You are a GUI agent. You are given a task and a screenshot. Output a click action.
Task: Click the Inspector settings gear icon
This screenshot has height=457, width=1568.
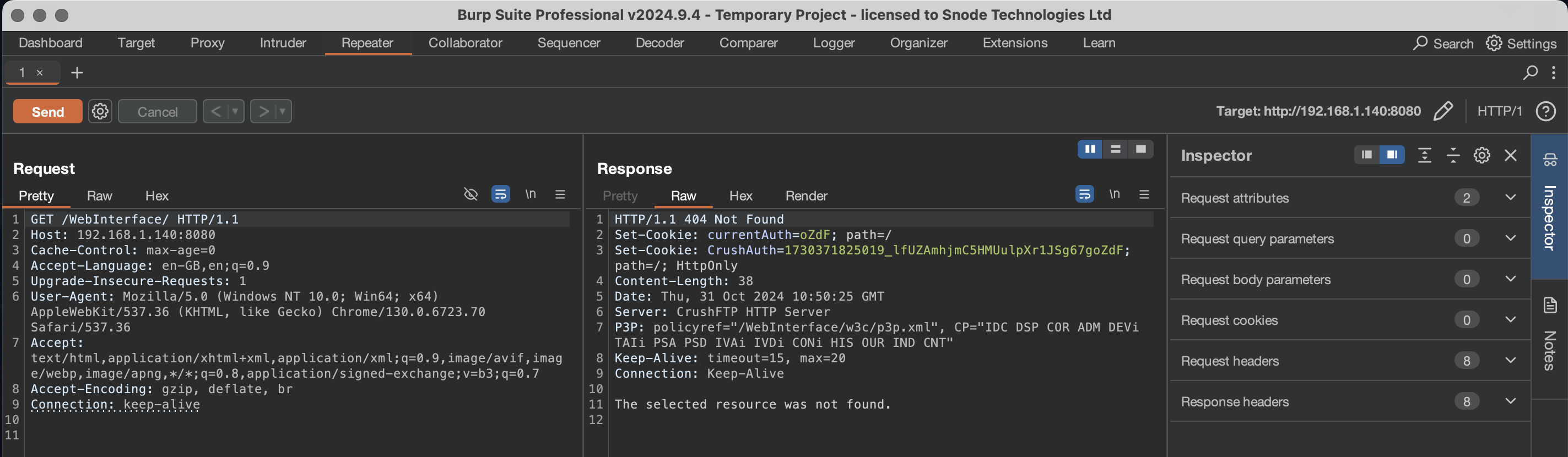pos(1482,156)
